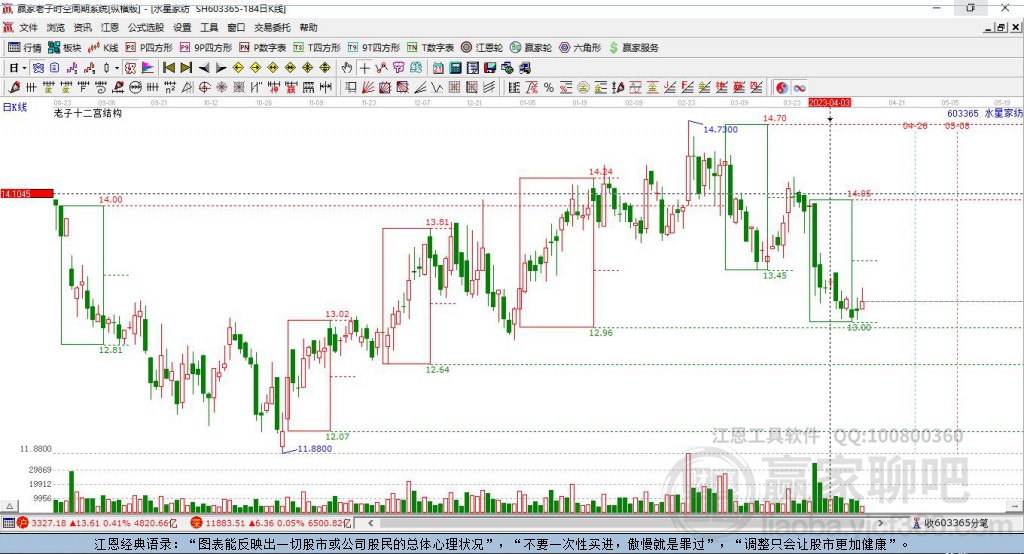Screen dimensions: 1024x554
Task: Open the 江恩轮 Gann wheel
Action: (482, 48)
